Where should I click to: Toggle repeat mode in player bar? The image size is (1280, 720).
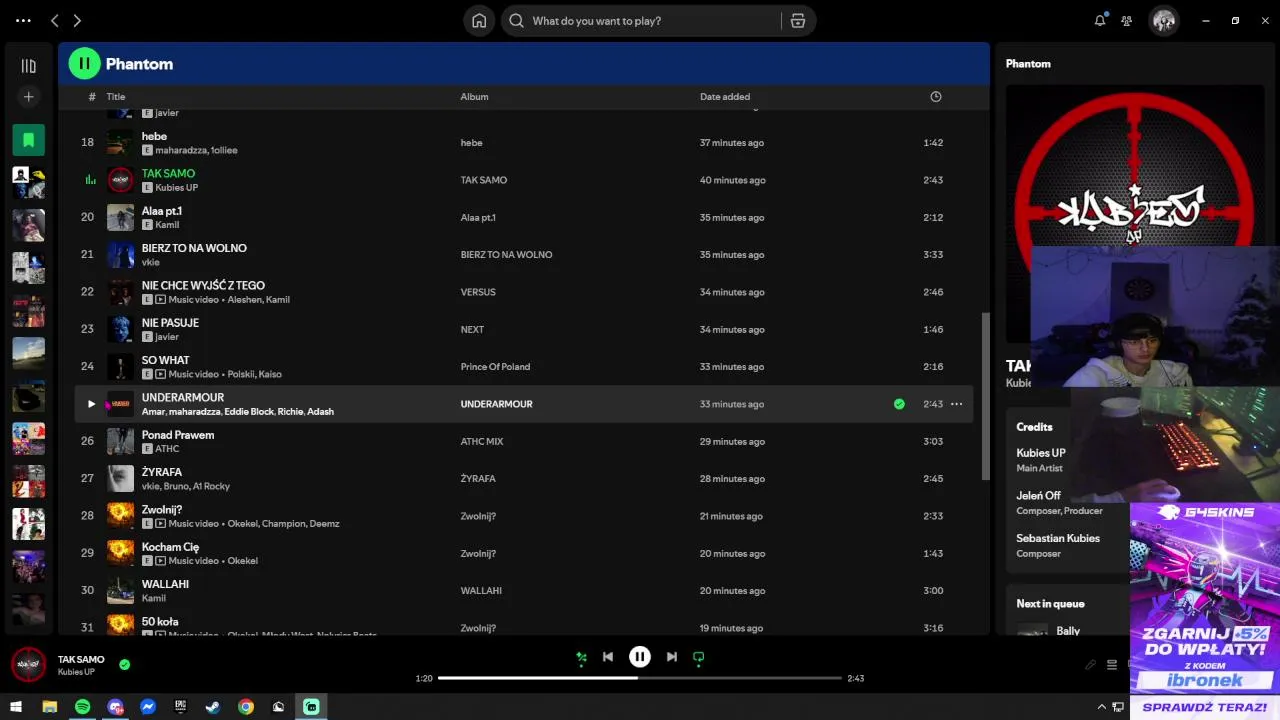[x=699, y=657]
